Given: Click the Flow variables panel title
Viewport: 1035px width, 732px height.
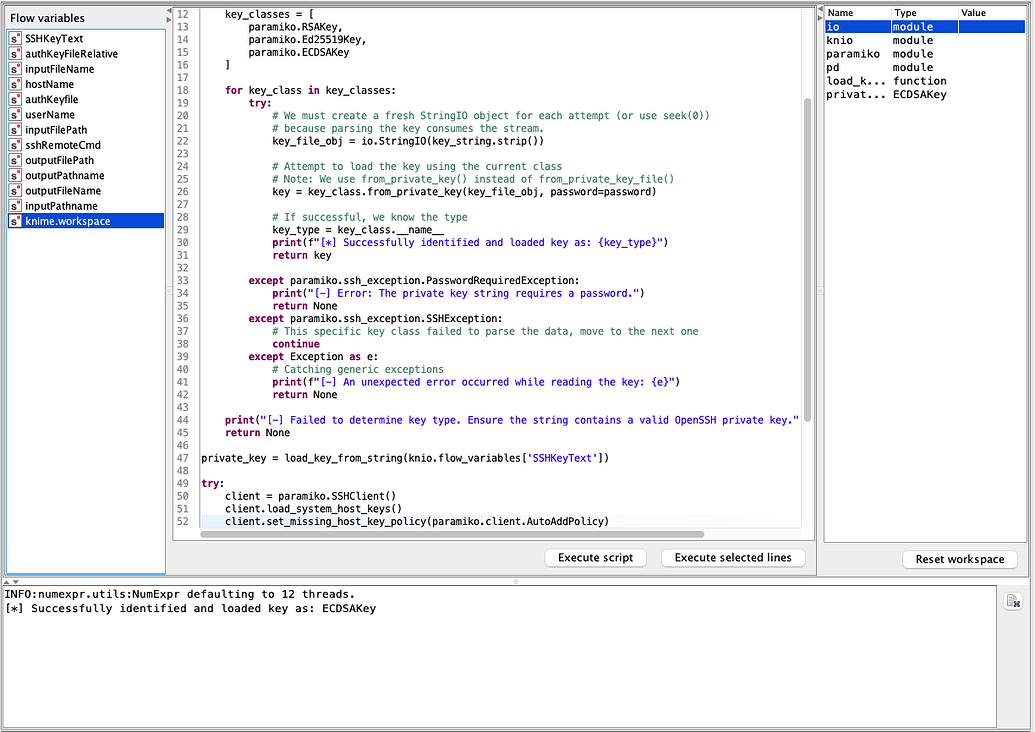Looking at the screenshot, I should tap(48, 18).
